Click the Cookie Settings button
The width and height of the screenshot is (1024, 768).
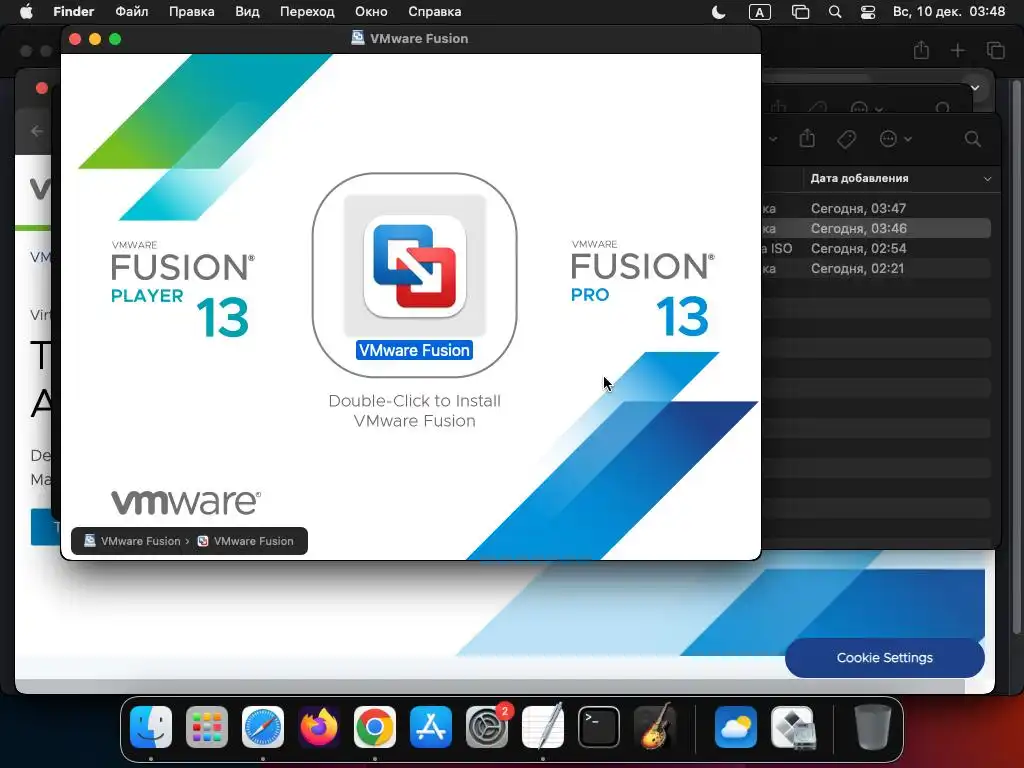click(884, 658)
